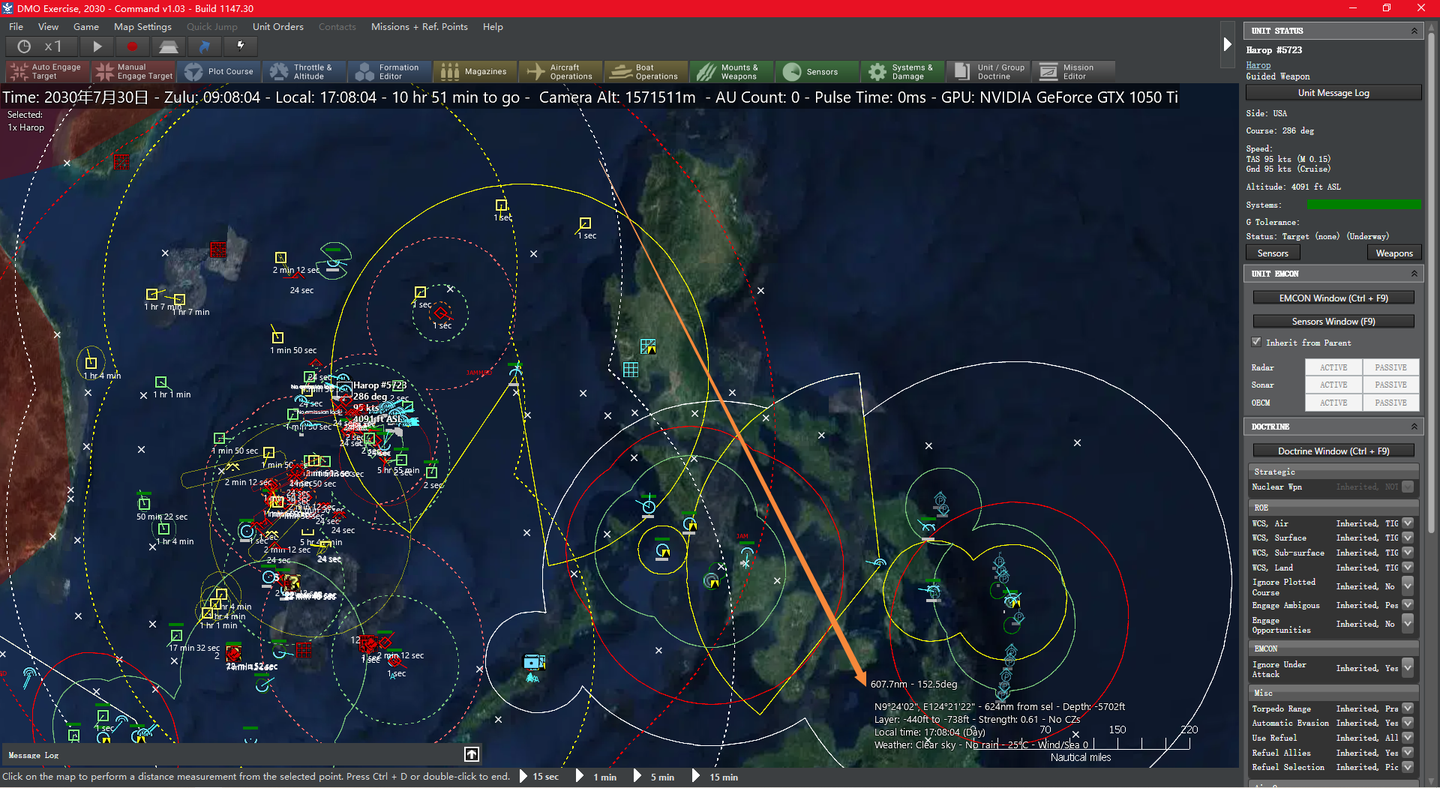
Task: Open Aircraft Operations
Action: point(560,70)
